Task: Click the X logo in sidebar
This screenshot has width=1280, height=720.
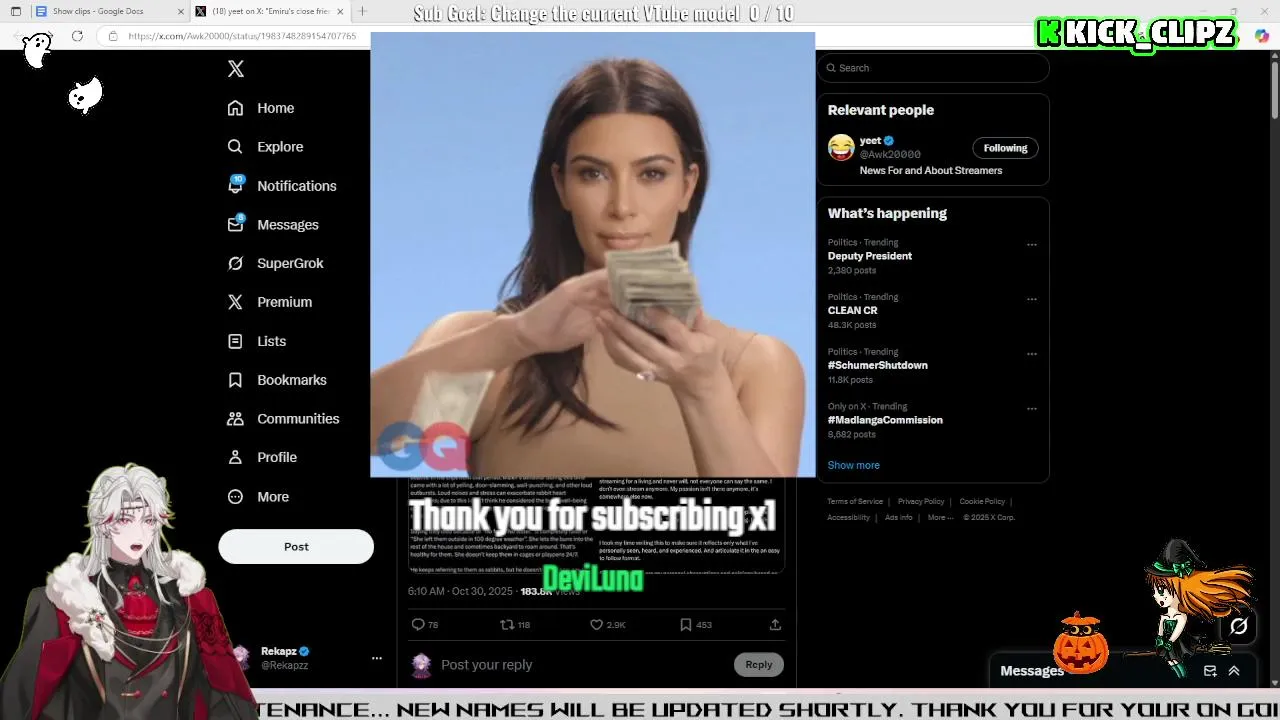Action: [236, 69]
